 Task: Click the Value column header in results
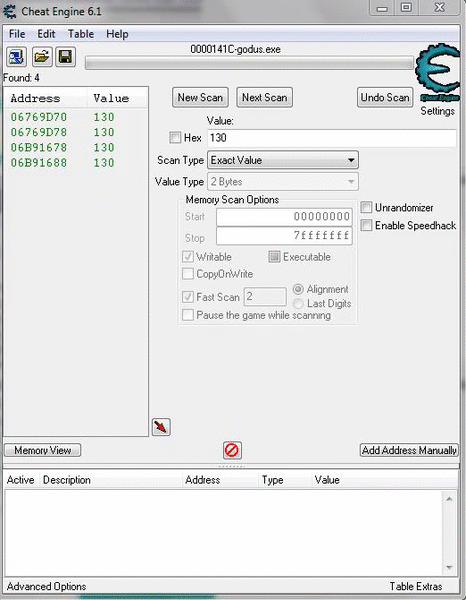pos(117,98)
